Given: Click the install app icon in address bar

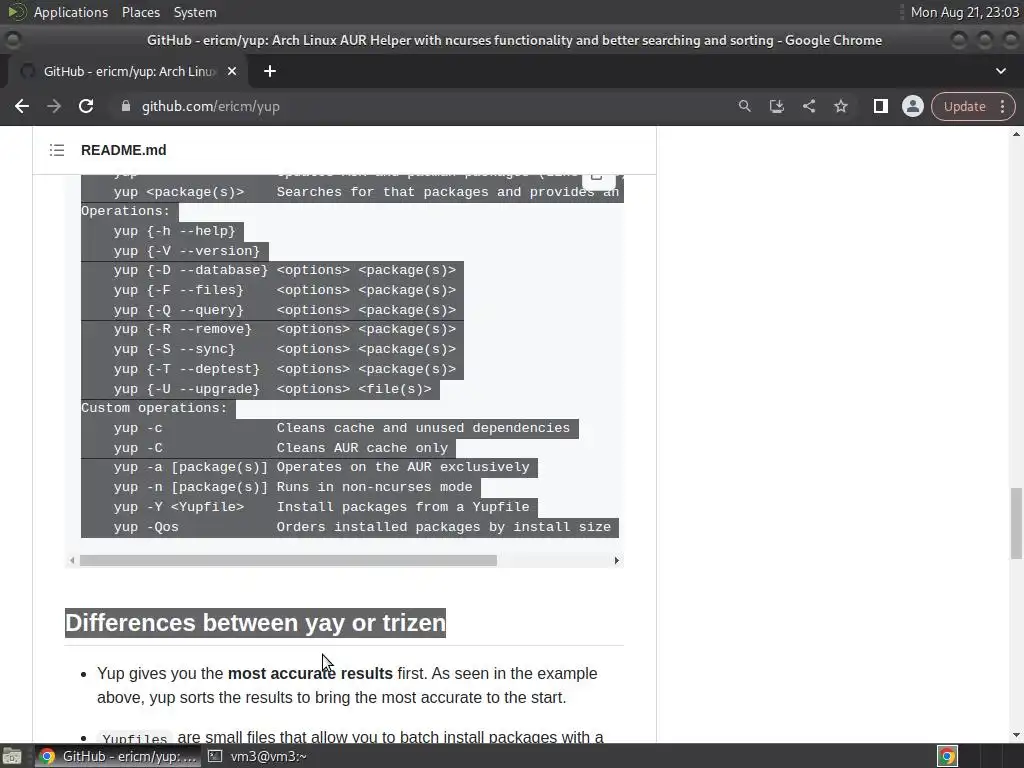Looking at the screenshot, I should click(x=776, y=106).
